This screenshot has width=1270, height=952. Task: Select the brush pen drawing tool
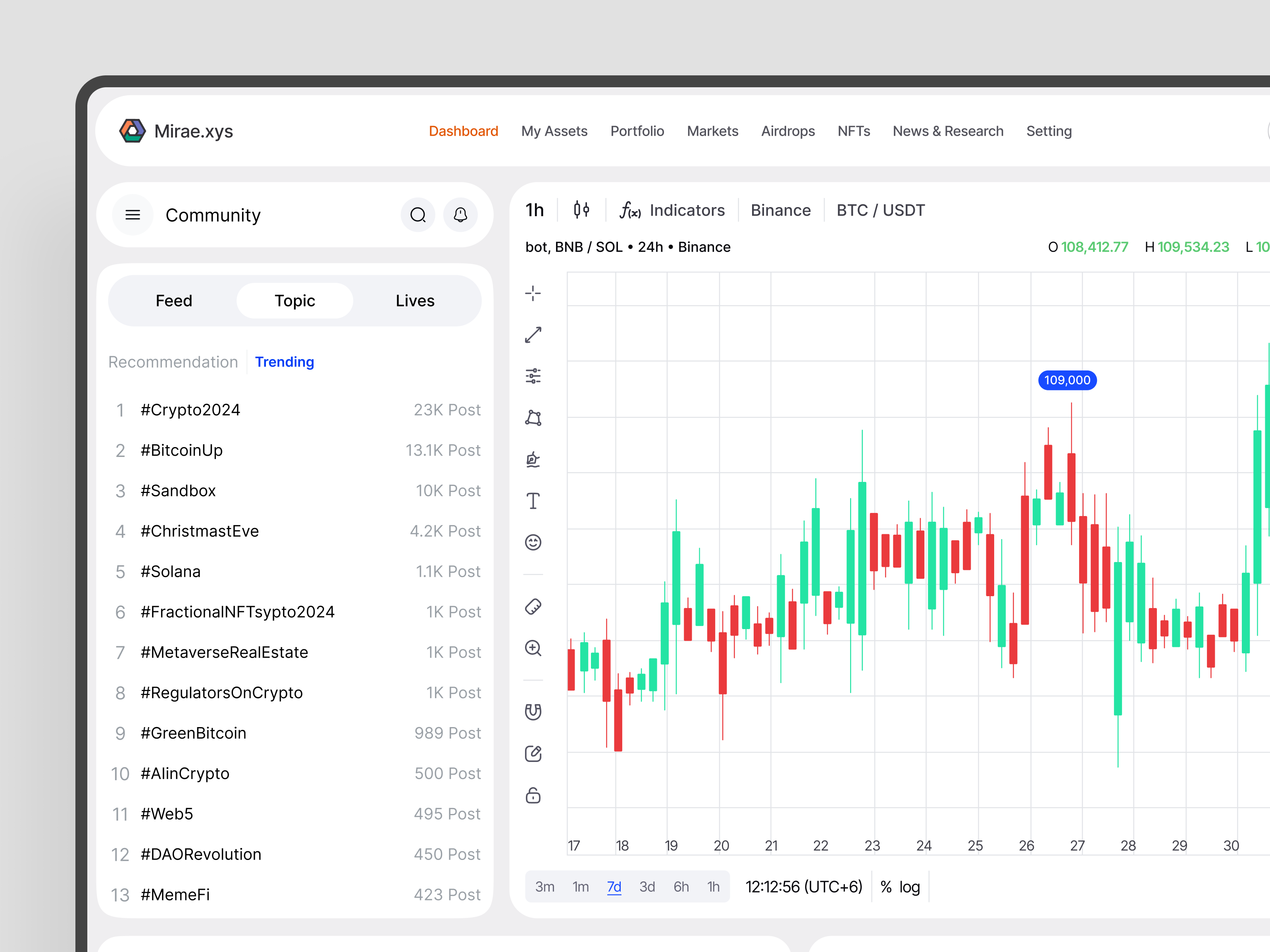pyautogui.click(x=533, y=459)
